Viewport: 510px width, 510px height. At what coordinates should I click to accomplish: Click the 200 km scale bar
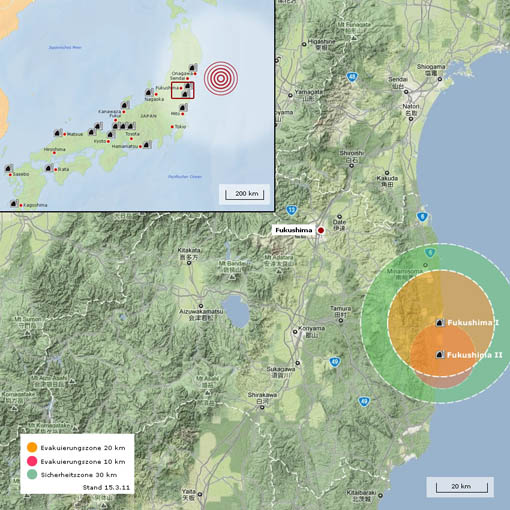(x=244, y=194)
